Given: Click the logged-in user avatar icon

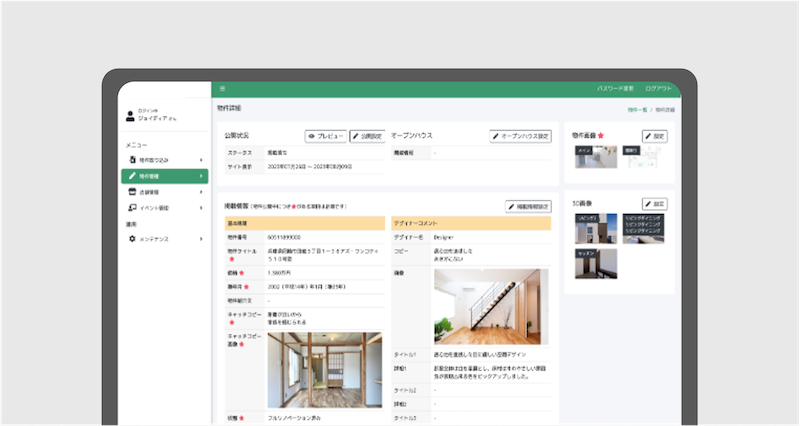Looking at the screenshot, I should pyautogui.click(x=130, y=116).
